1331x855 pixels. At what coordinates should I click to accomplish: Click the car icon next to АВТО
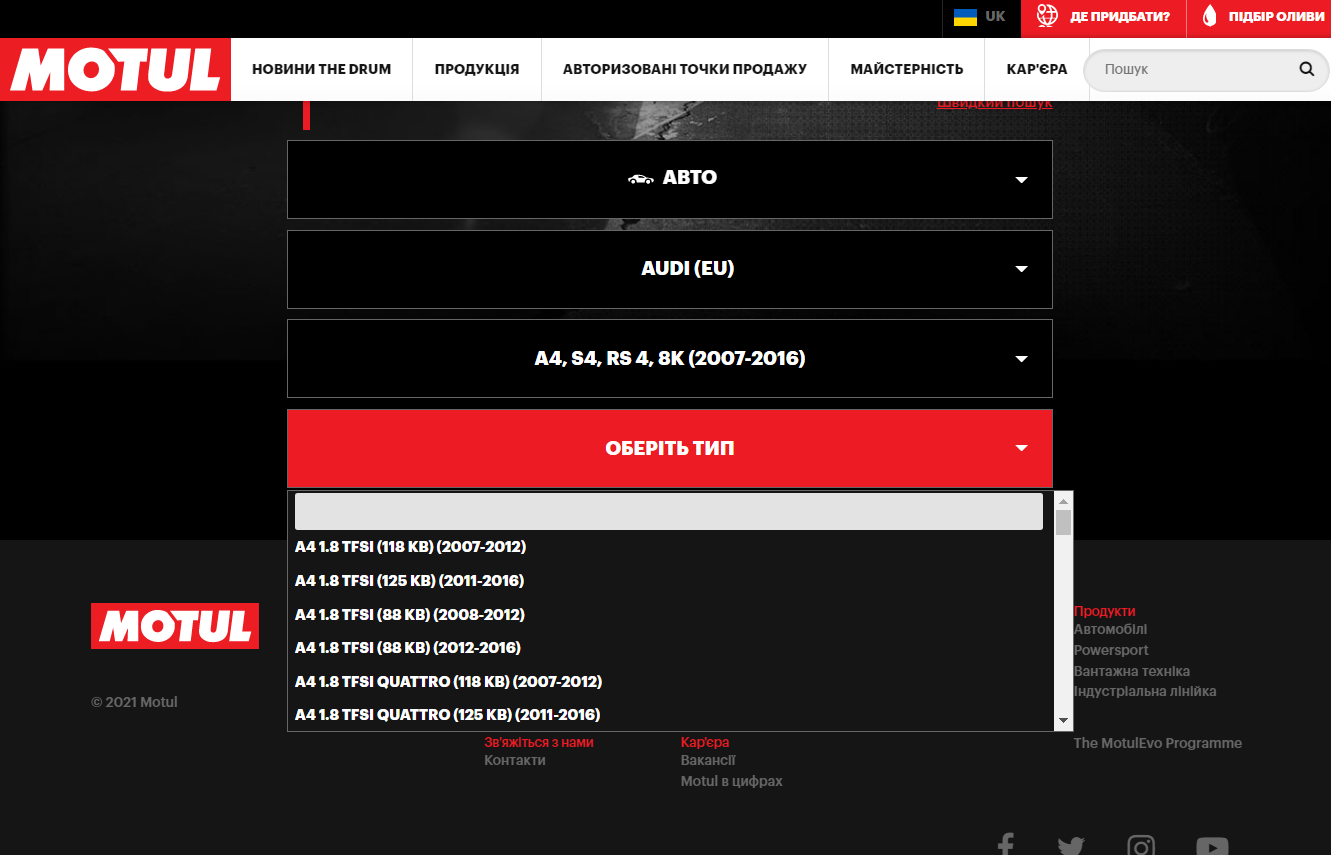(x=640, y=179)
